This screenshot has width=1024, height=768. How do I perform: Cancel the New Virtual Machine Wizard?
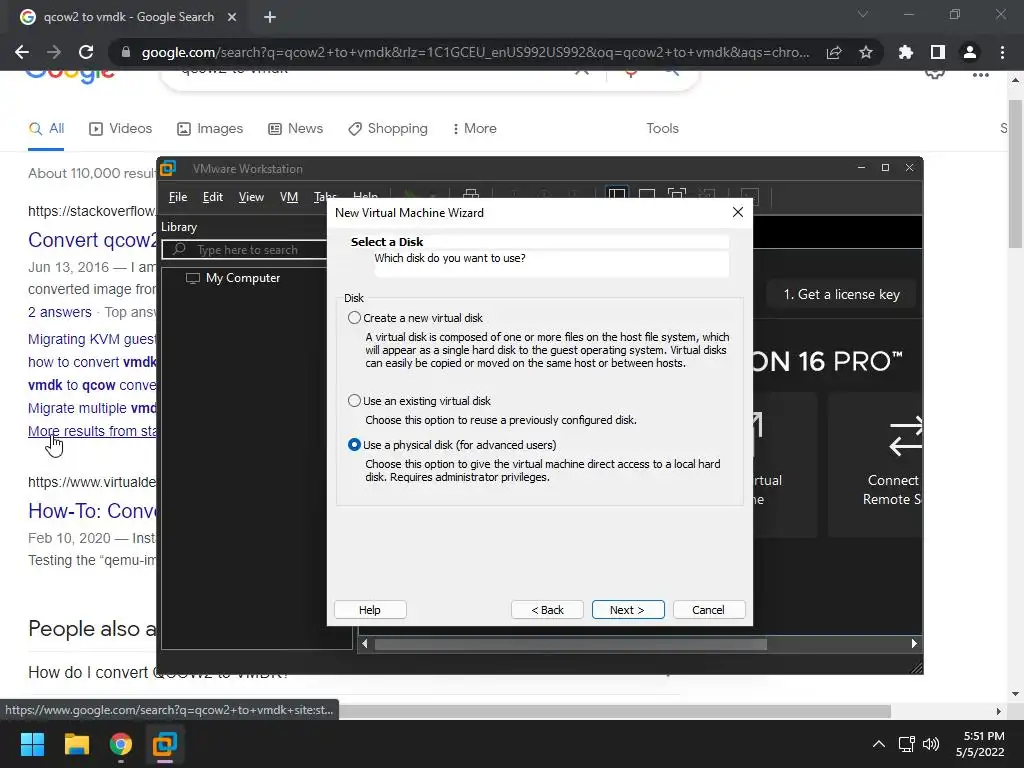[x=709, y=609]
